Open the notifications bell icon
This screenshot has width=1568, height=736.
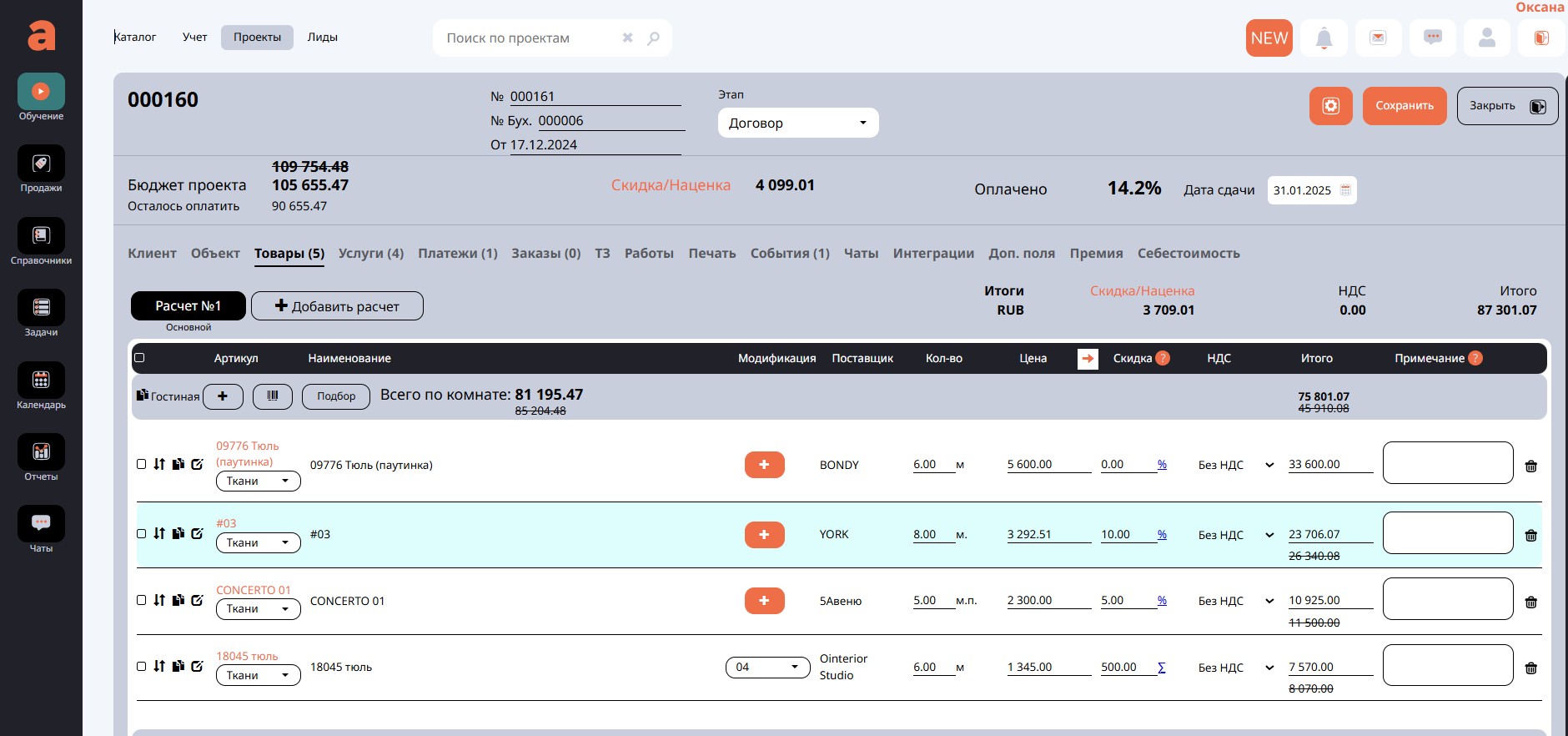click(1324, 38)
